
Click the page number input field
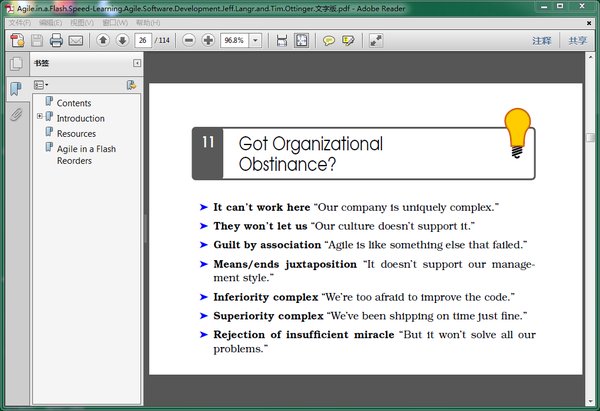tap(143, 40)
